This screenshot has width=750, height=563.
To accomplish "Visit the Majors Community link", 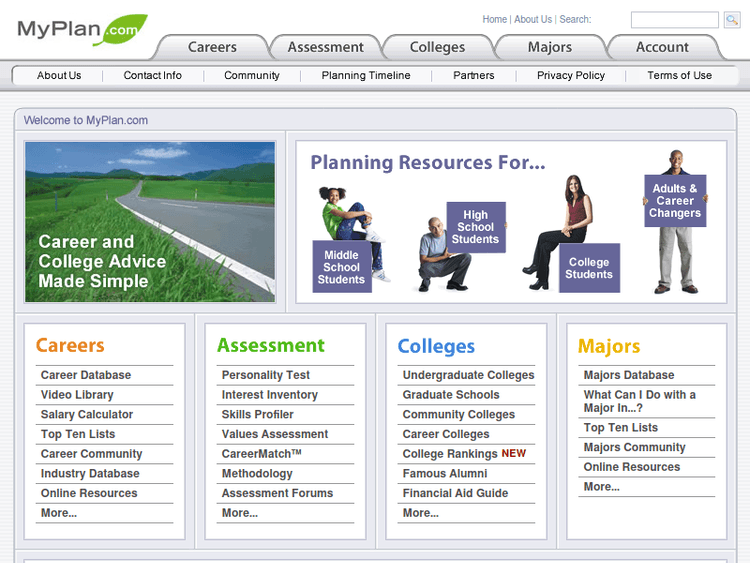I will (634, 447).
